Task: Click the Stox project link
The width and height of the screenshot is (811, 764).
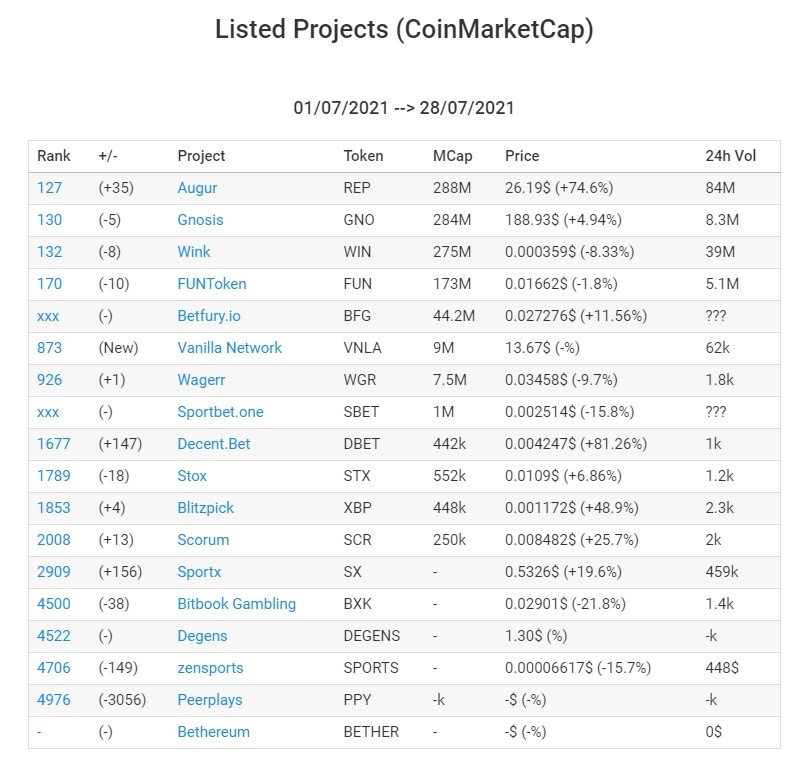Action: click(x=192, y=476)
